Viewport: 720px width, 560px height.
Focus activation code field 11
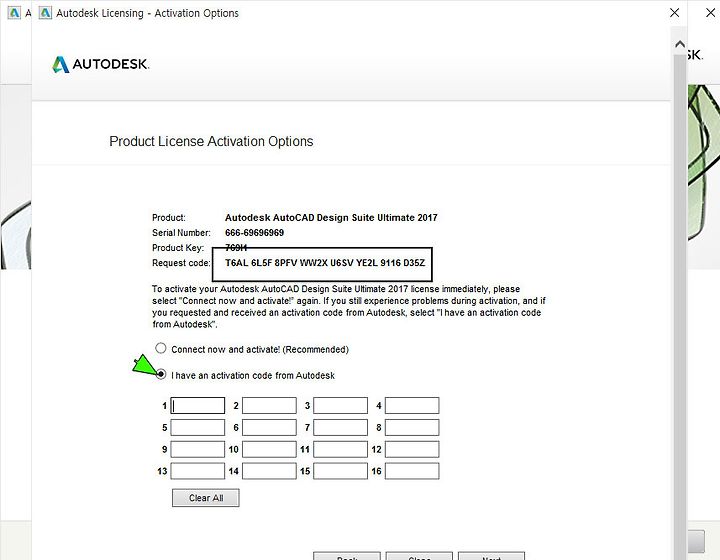340,449
